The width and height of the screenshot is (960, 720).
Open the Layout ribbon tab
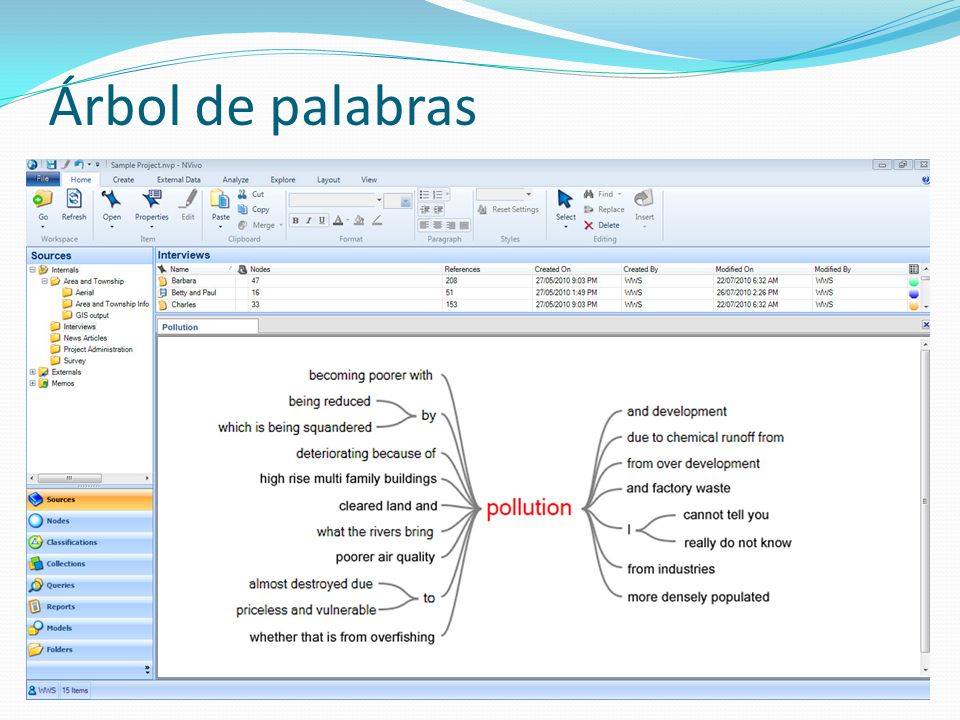(328, 179)
